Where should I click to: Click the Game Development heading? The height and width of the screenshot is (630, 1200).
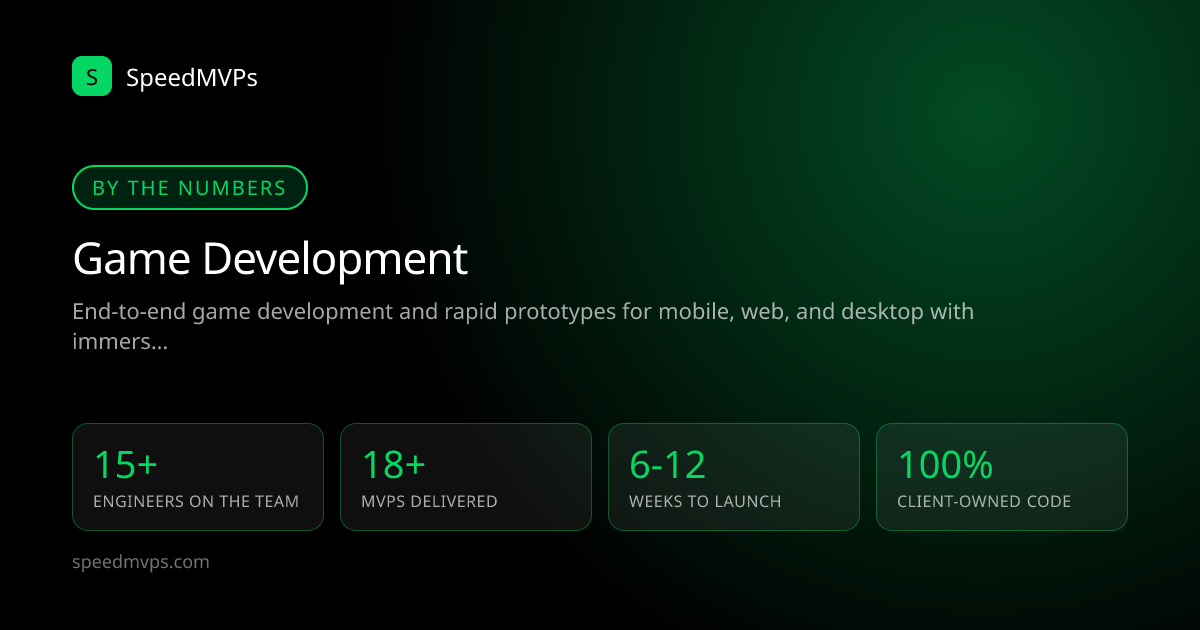[270, 259]
